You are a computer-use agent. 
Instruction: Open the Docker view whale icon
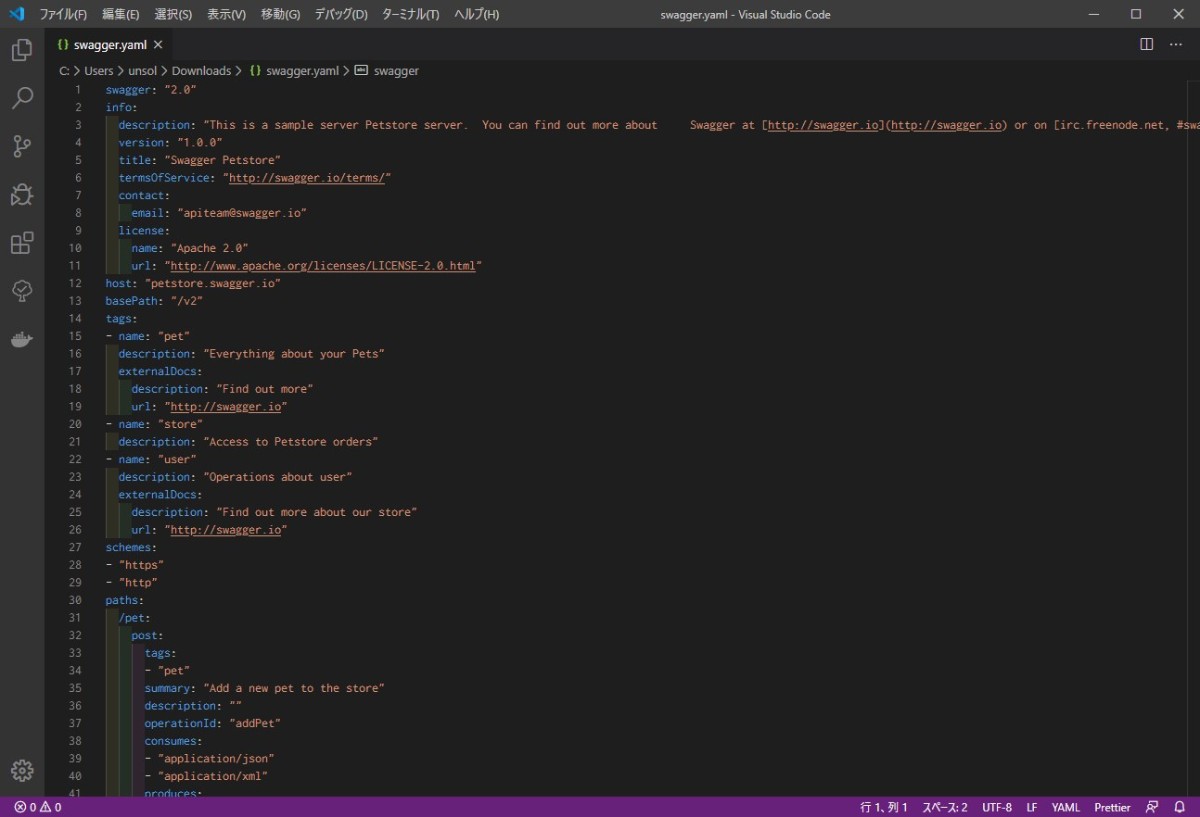pos(22,340)
